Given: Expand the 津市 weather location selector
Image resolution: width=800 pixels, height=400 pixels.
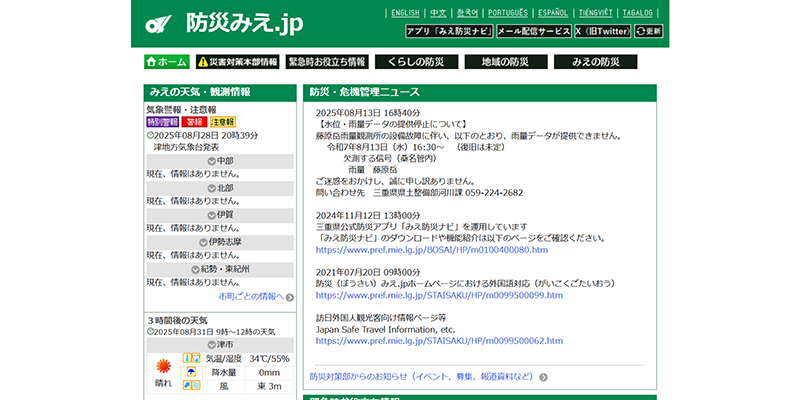Looking at the screenshot, I should (x=220, y=345).
